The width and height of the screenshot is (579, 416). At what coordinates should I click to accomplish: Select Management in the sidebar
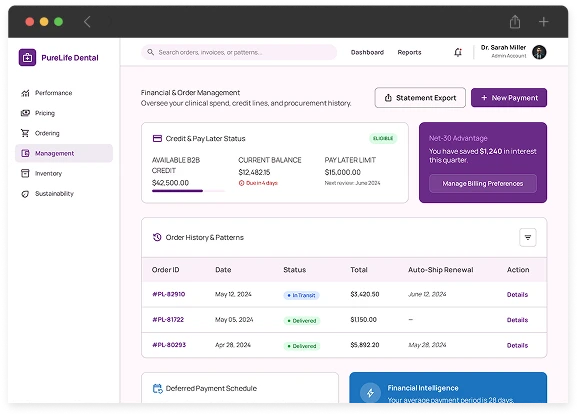tap(64, 153)
